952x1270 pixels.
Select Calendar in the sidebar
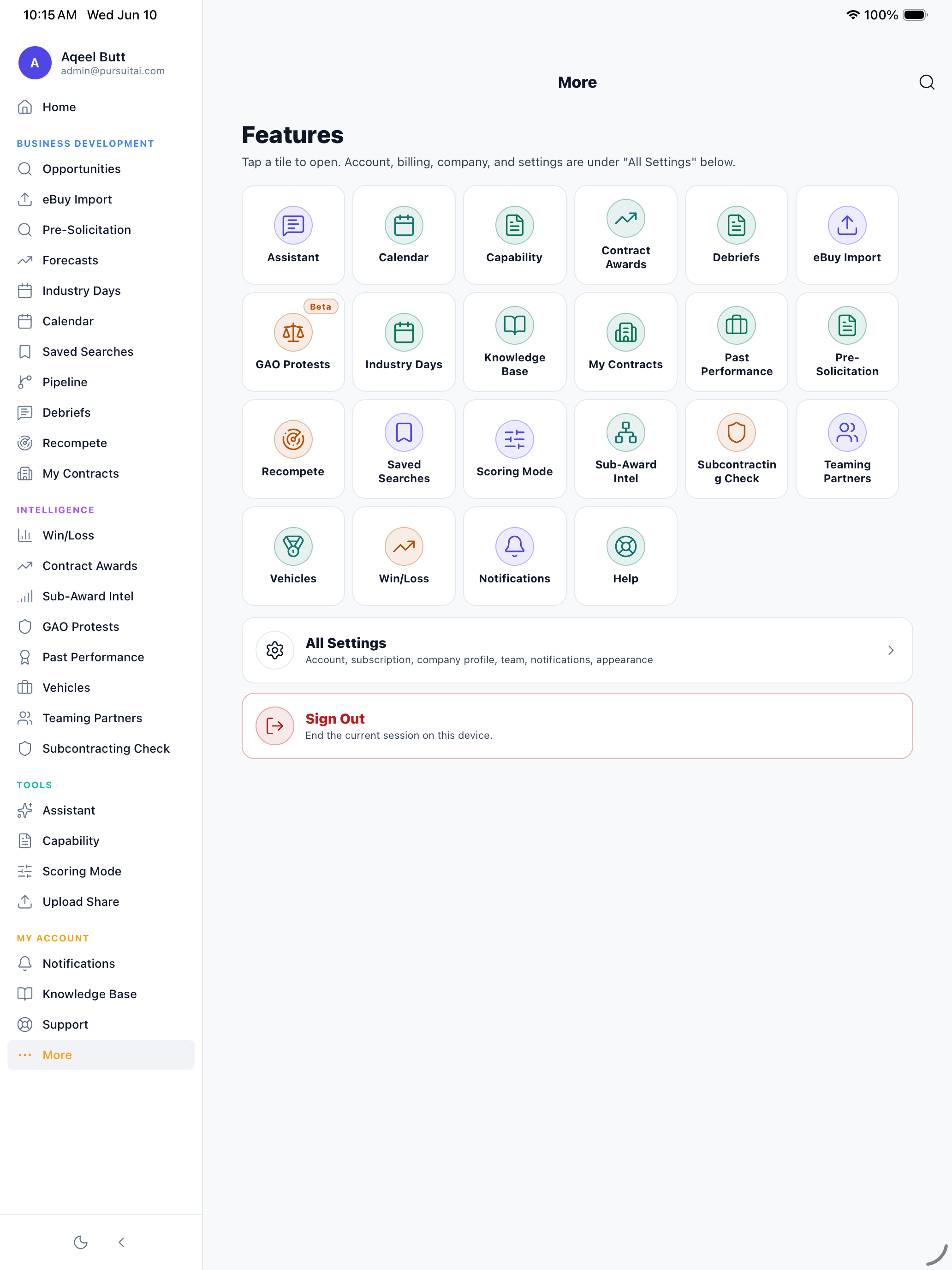(x=101, y=321)
